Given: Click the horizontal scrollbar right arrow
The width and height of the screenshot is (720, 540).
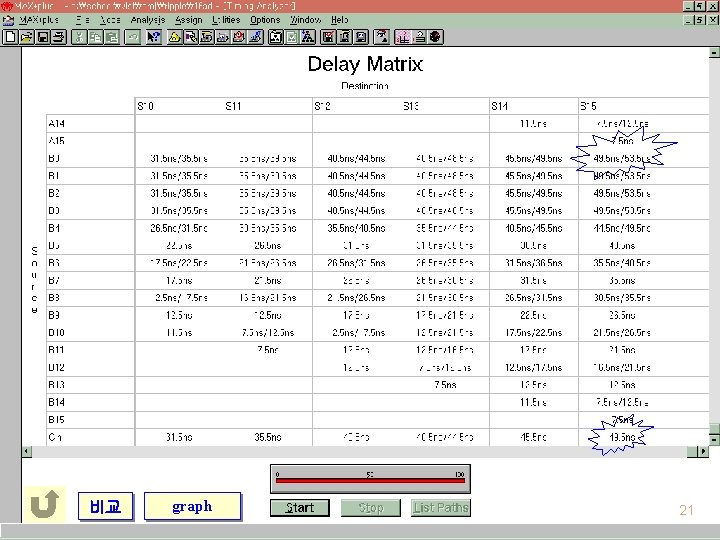Looking at the screenshot, I should pos(703,451).
